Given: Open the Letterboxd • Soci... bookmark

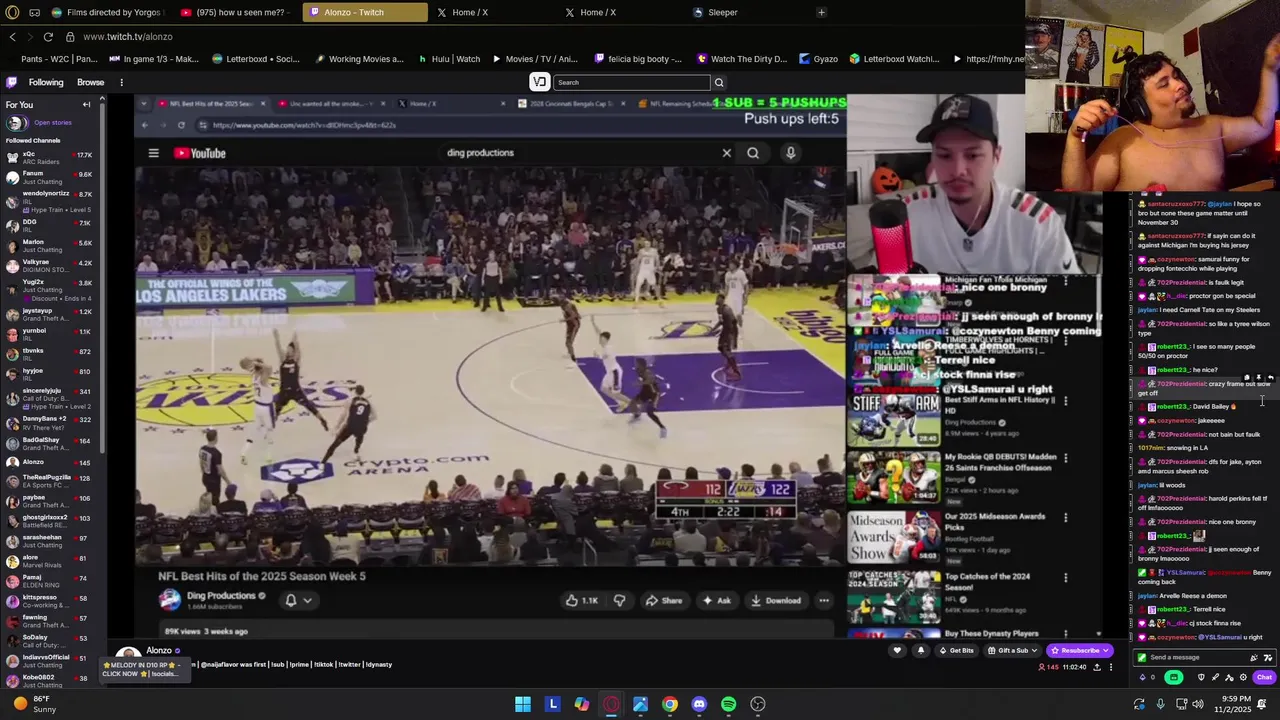Looking at the screenshot, I should (x=256, y=59).
